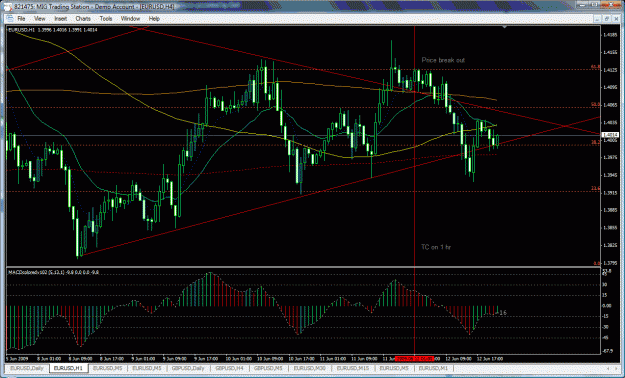This screenshot has height=378, width=625.
Task: Minimize the MIG Trading Station window
Action: pos(582,5)
